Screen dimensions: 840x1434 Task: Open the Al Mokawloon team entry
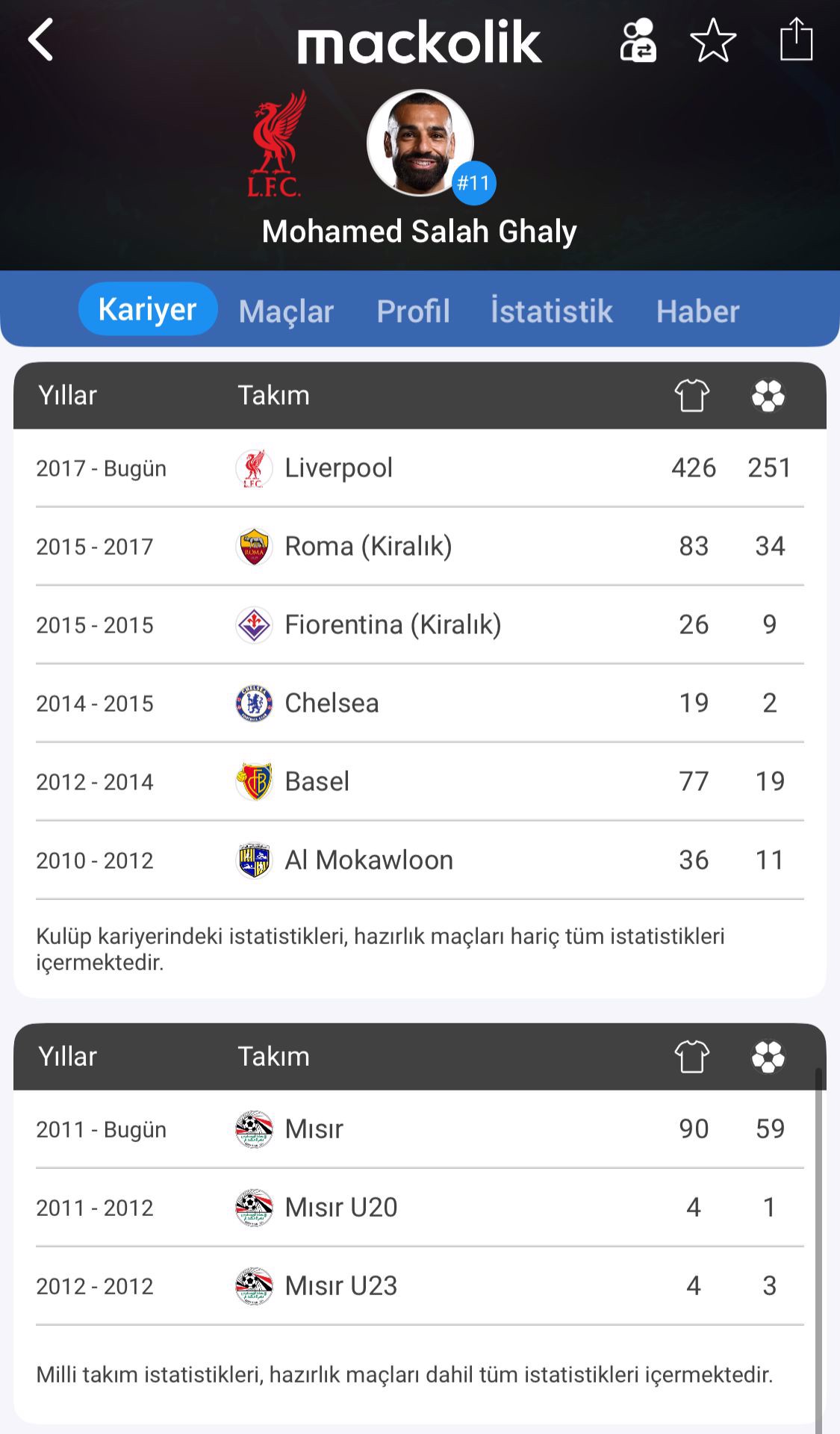[x=369, y=860]
